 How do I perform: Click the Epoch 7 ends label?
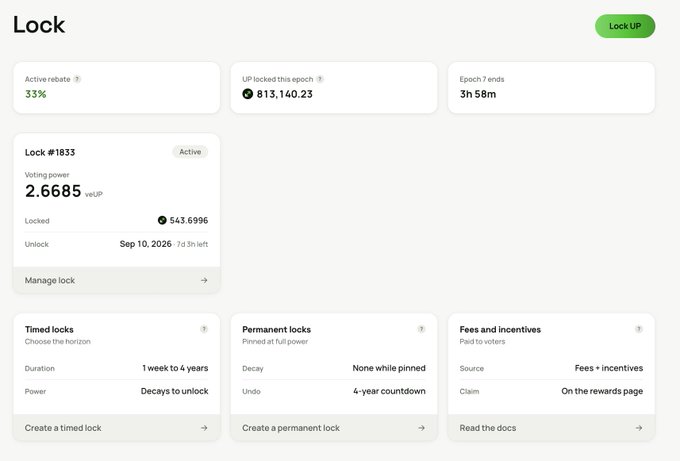[x=482, y=79]
